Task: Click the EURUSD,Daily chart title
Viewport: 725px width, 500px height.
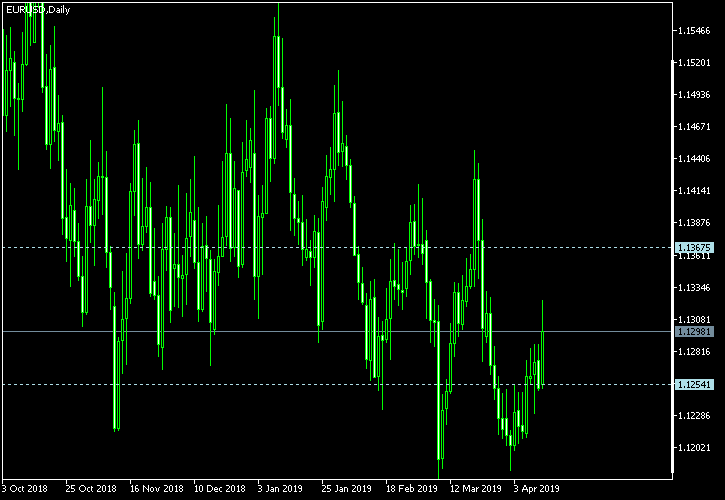Action: pos(38,10)
